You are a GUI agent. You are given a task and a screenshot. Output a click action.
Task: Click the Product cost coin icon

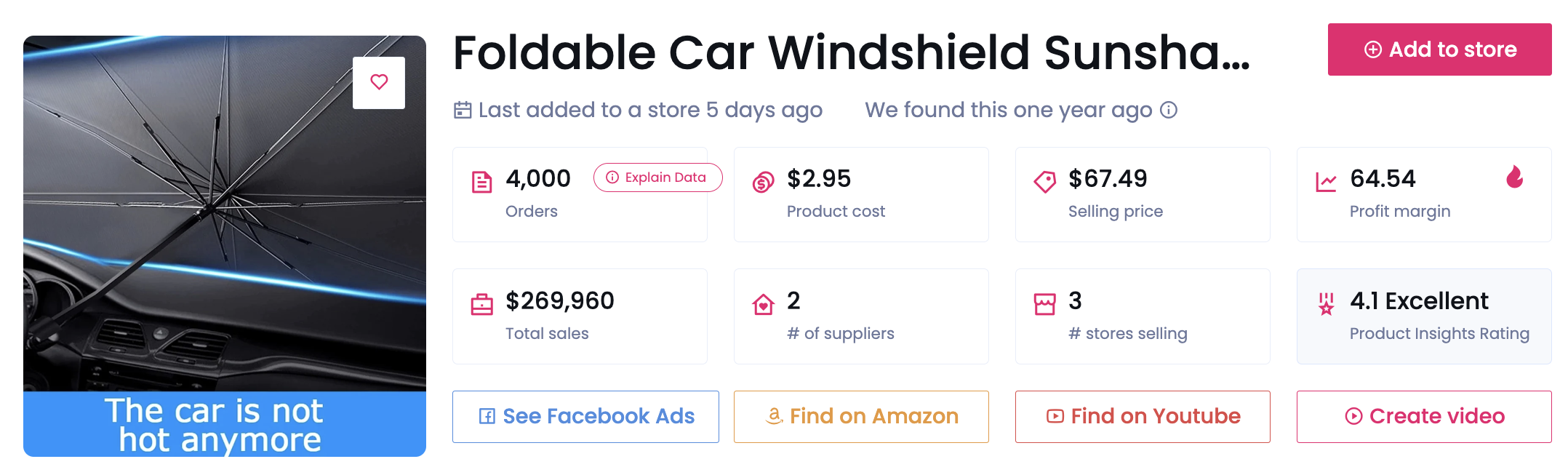pyautogui.click(x=763, y=182)
